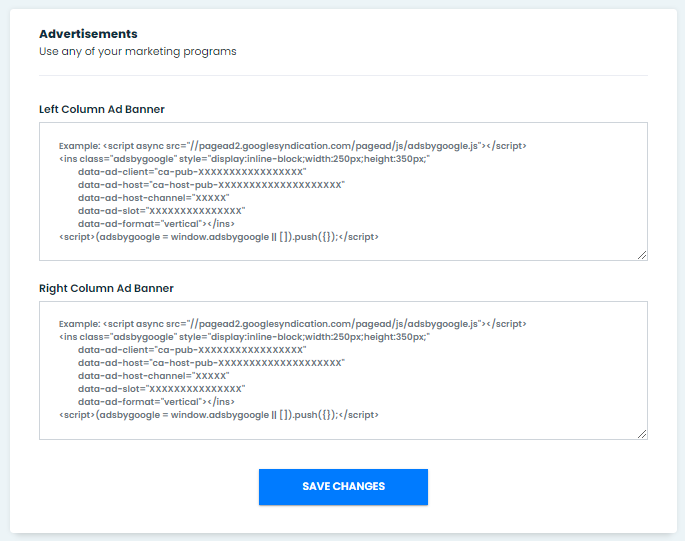
Task: Place cursor on data-ad-slot line in left banner
Action: [x=161, y=211]
